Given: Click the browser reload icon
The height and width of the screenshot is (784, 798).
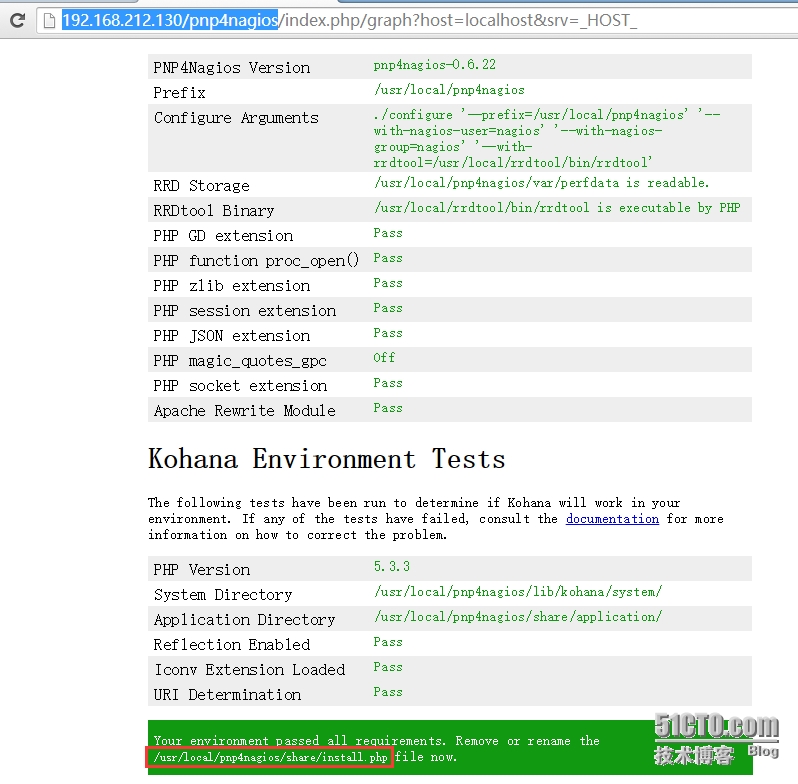Looking at the screenshot, I should coord(18,20).
